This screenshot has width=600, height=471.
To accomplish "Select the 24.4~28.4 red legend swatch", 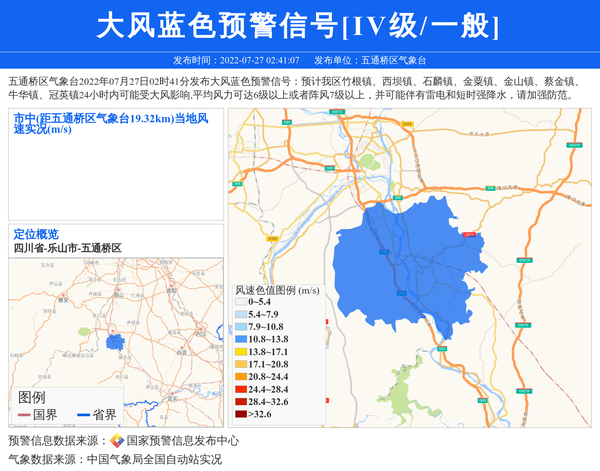I will (x=240, y=389).
